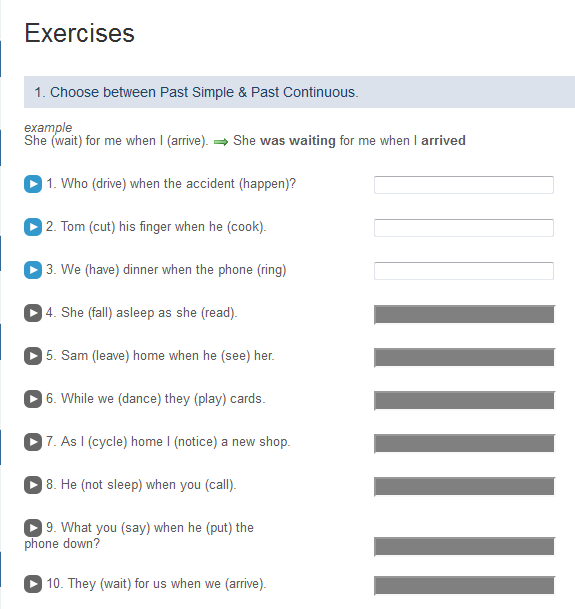Viewport: 575px width, 609px height.
Task: Click the gray disabled answer box for question 4
Action: tap(465, 315)
